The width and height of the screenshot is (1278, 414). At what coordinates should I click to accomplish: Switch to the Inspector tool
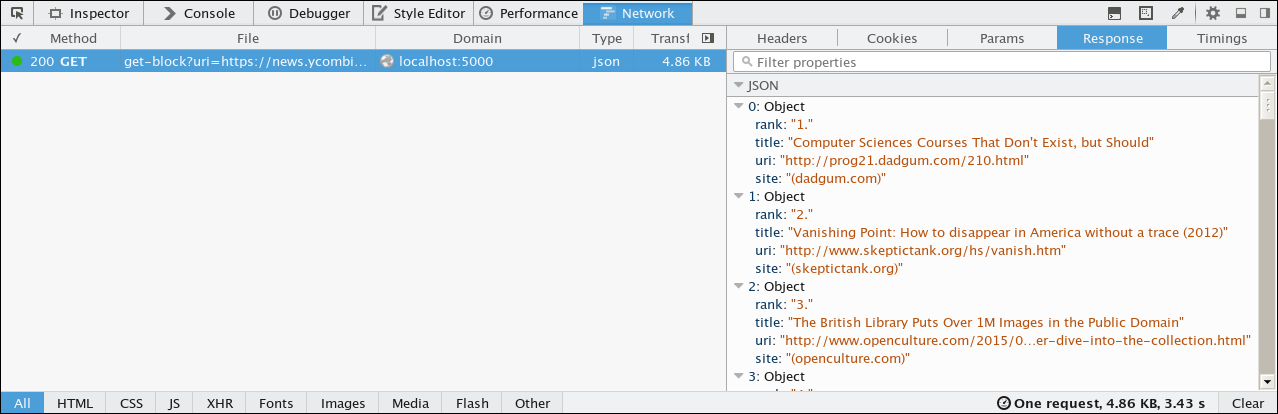[x=90, y=13]
